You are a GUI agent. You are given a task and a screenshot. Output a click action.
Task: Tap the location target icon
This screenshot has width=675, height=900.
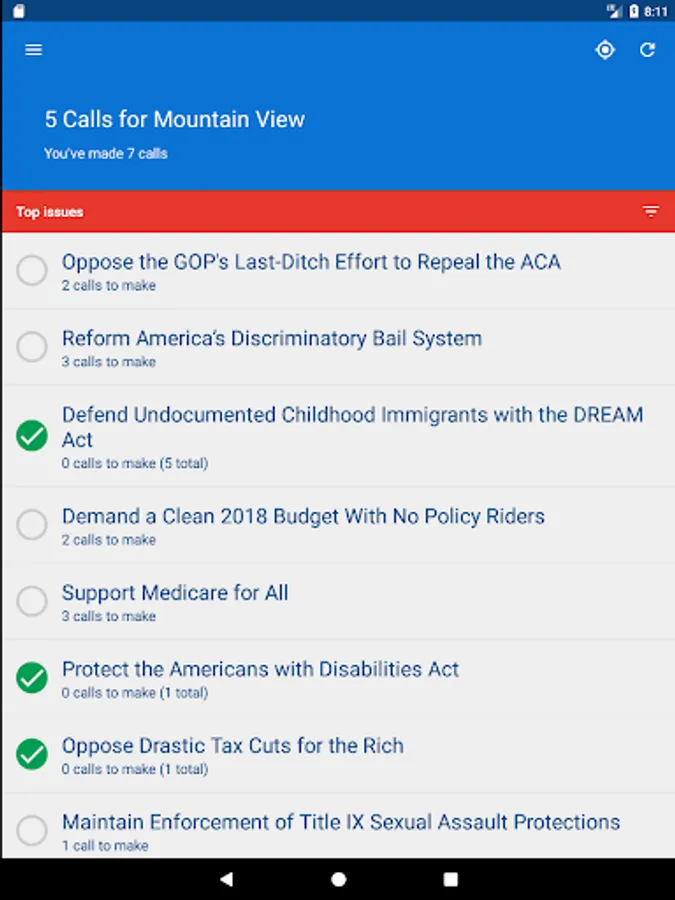point(605,50)
